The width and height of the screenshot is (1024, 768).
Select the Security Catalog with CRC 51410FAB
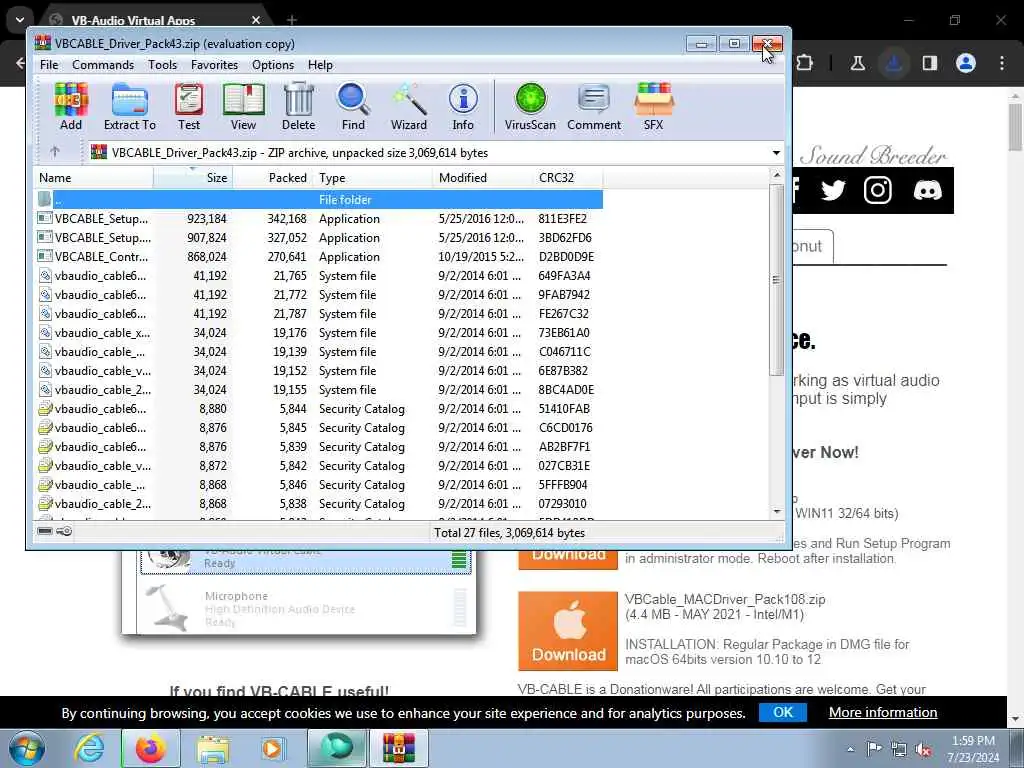(x=318, y=409)
